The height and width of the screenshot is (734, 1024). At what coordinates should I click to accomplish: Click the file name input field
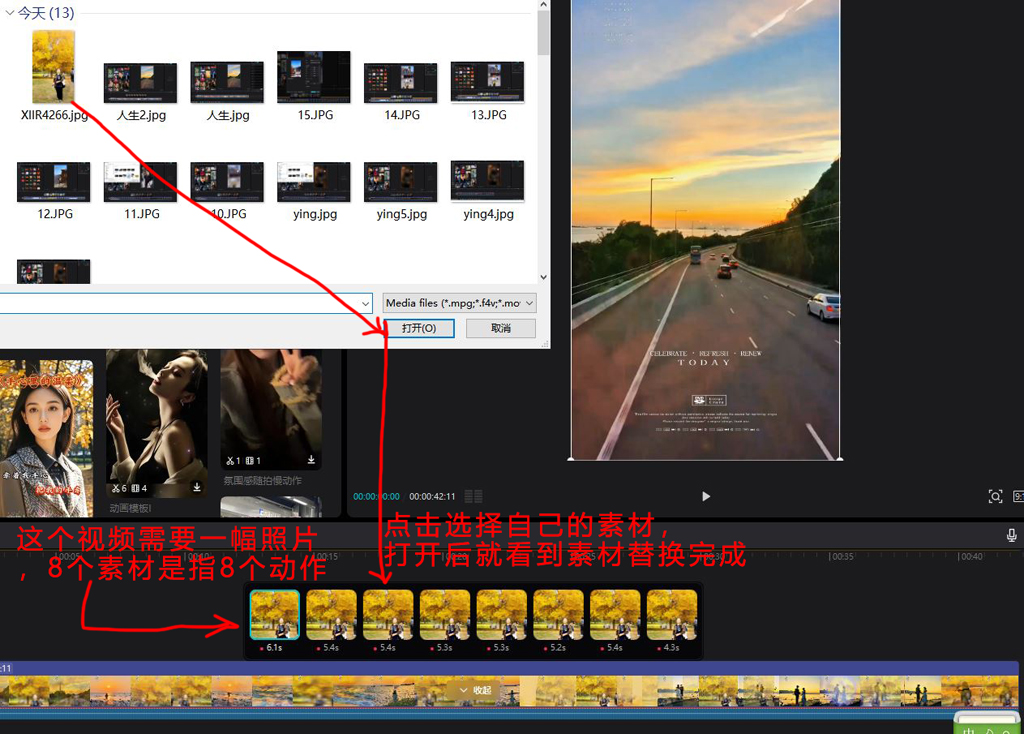pyautogui.click(x=180, y=303)
